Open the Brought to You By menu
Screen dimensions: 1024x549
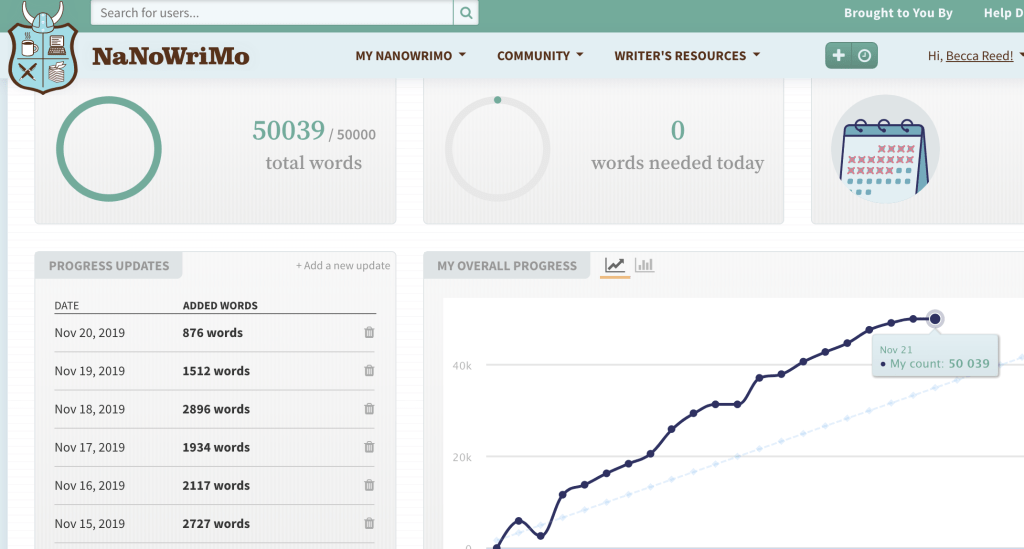[898, 13]
